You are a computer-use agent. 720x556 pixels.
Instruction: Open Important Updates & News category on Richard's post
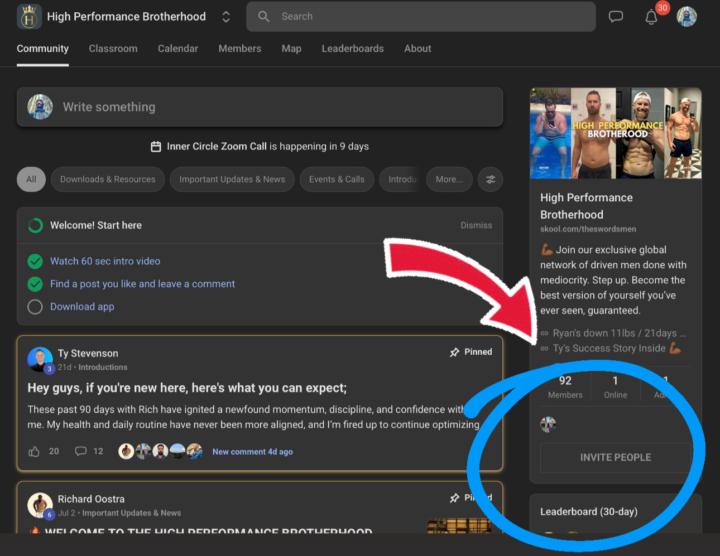pos(131,513)
